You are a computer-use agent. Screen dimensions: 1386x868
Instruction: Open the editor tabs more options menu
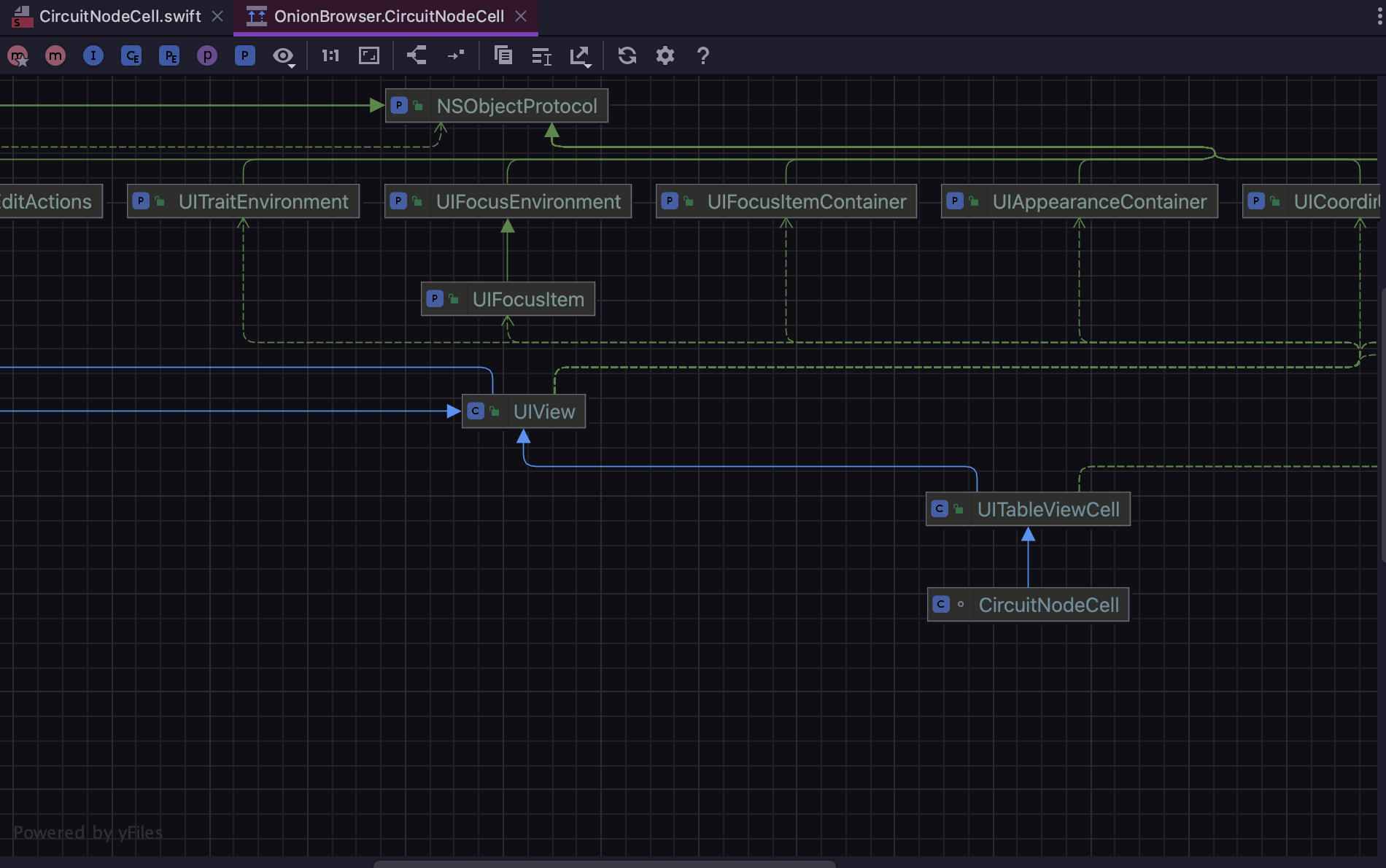[1379, 16]
